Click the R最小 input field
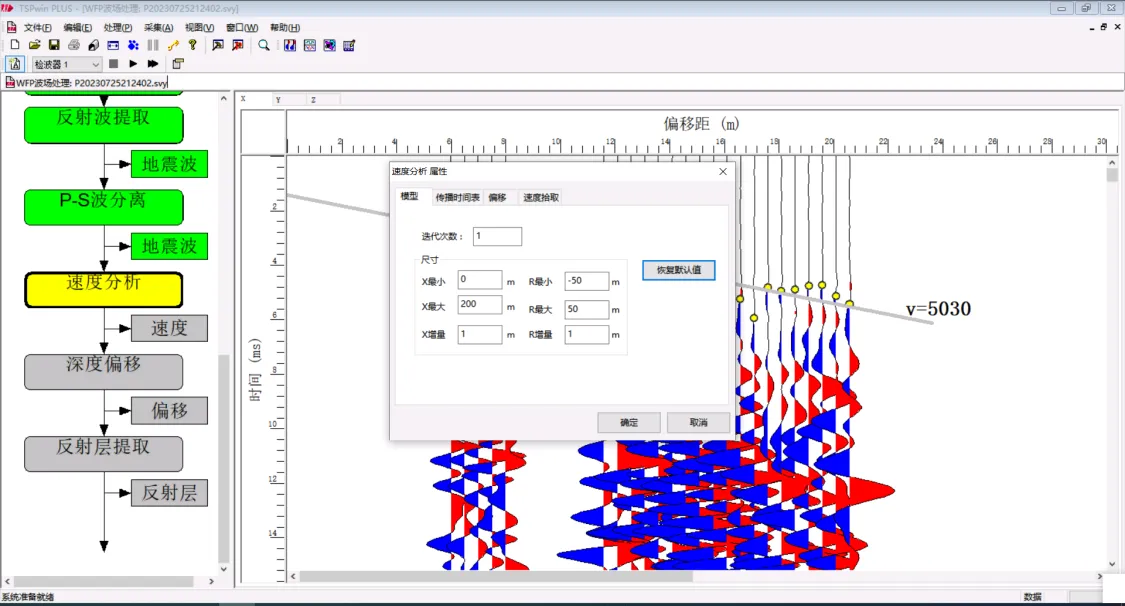The height and width of the screenshot is (606, 1125). click(587, 281)
